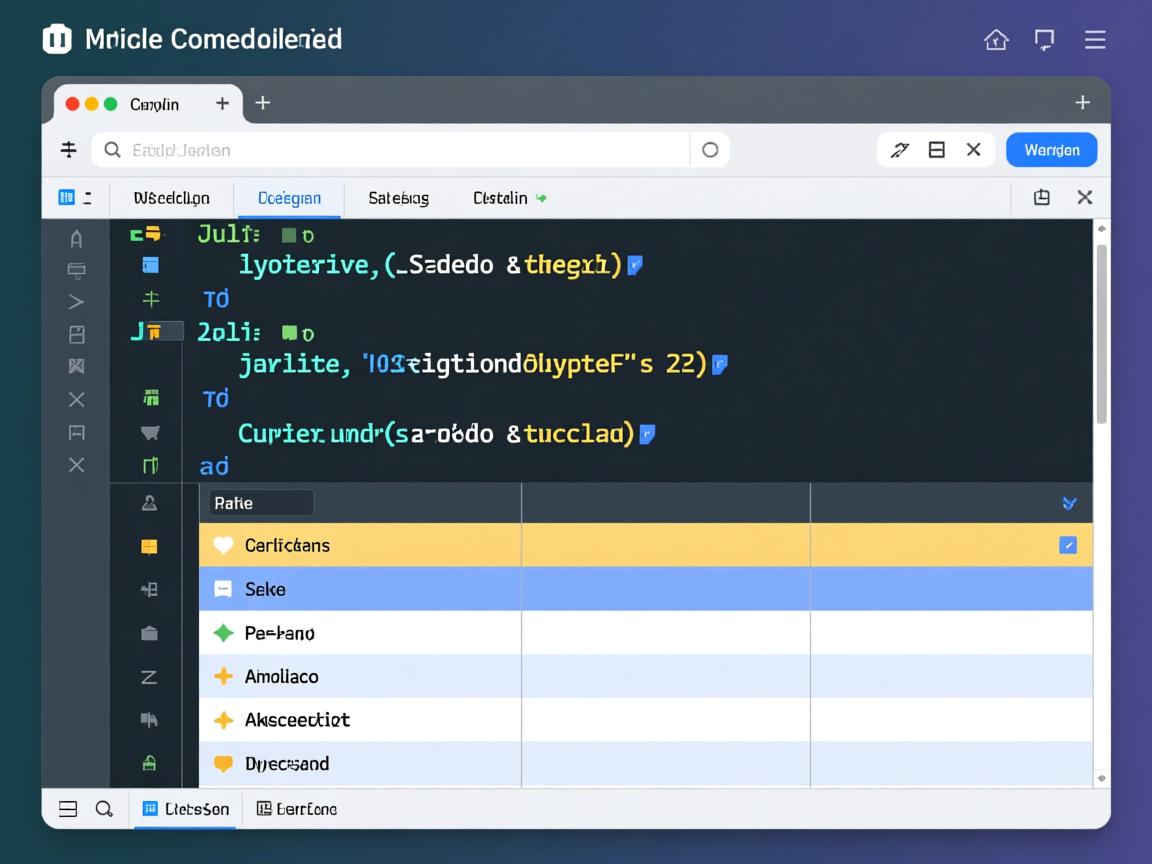Open a new tab with the plus button
Screen dimensions: 1152x864
(263, 103)
